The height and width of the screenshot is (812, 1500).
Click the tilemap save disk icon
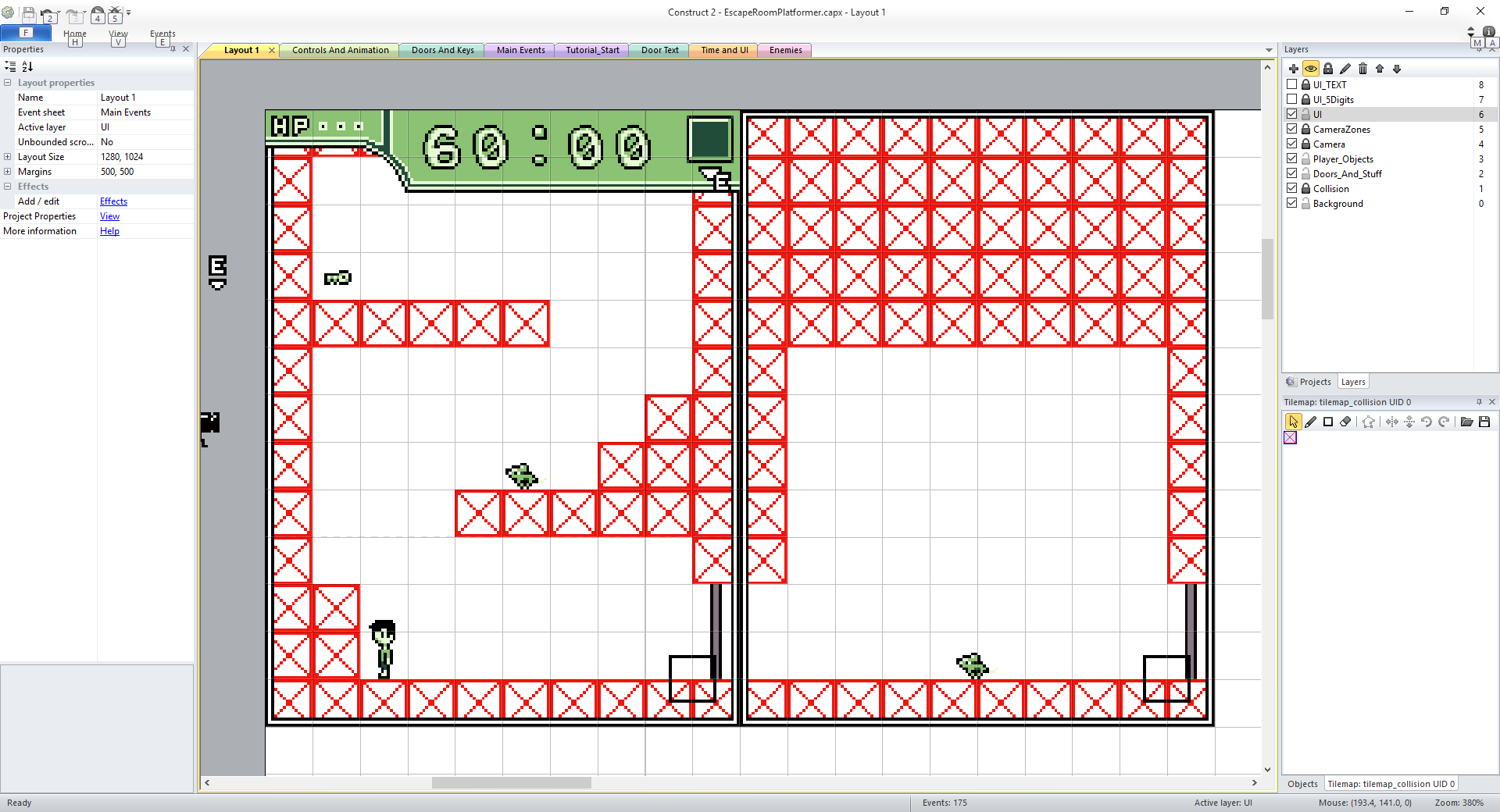1484,422
